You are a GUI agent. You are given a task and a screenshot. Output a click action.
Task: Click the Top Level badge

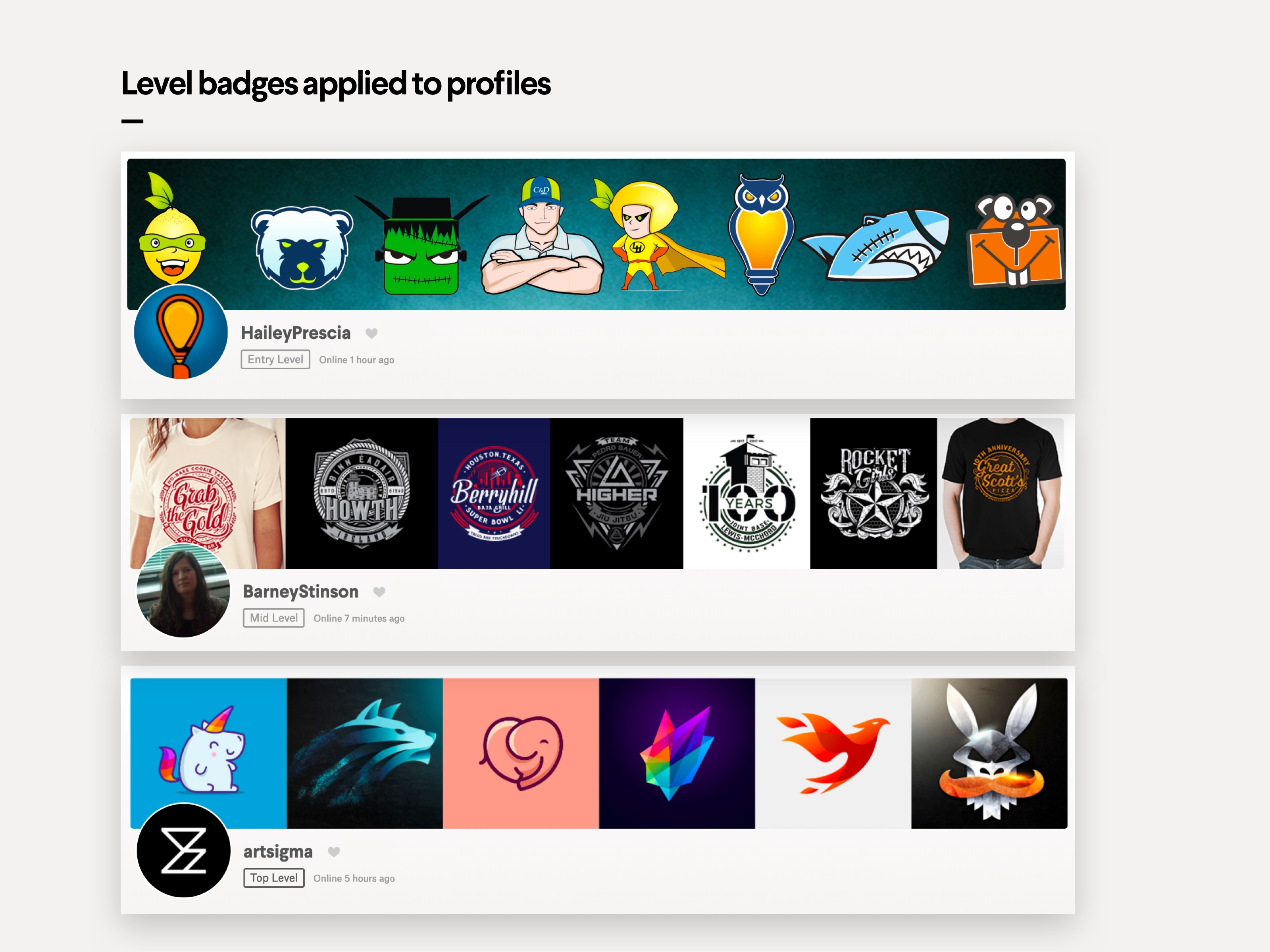(x=273, y=878)
